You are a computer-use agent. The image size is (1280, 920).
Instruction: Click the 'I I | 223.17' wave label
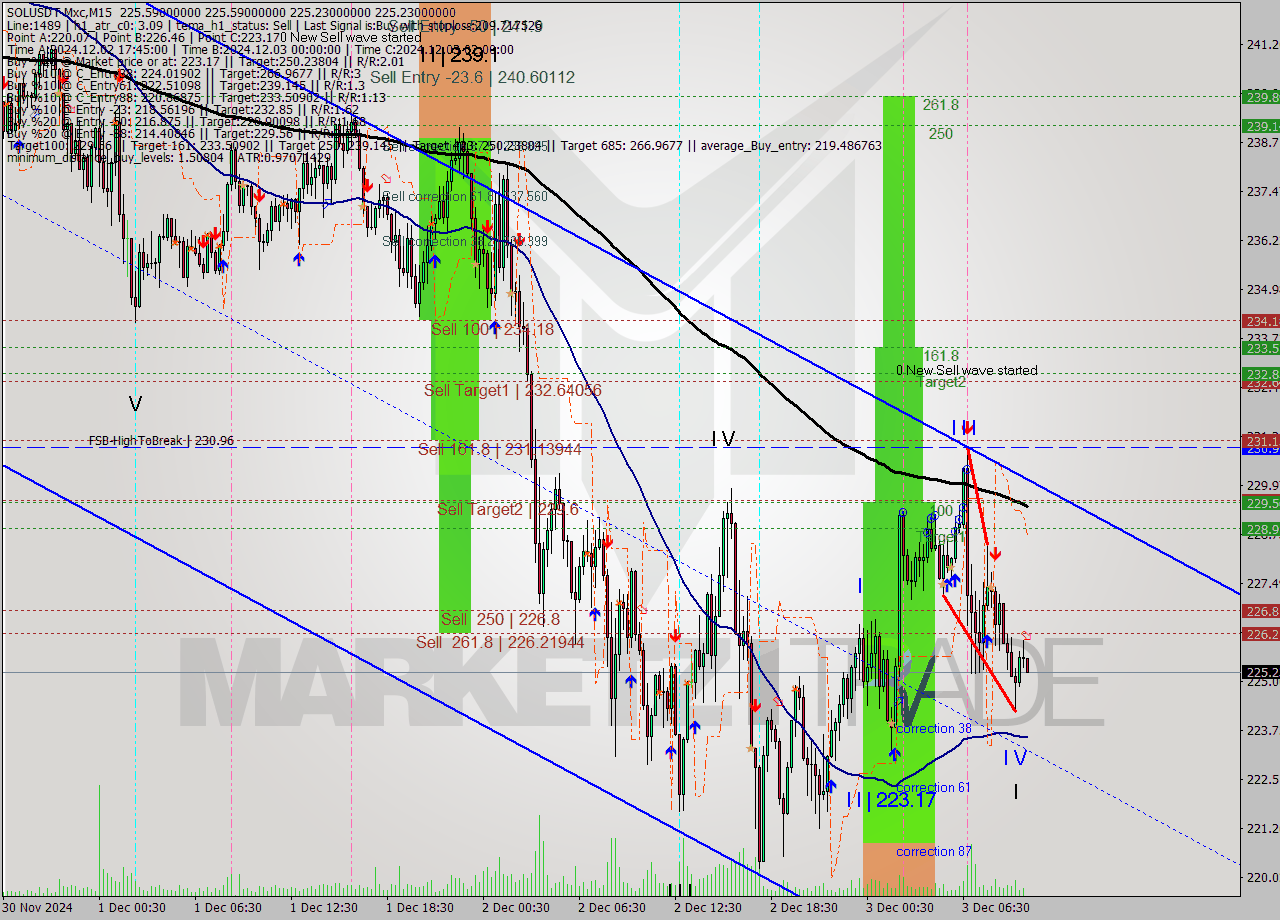891,800
